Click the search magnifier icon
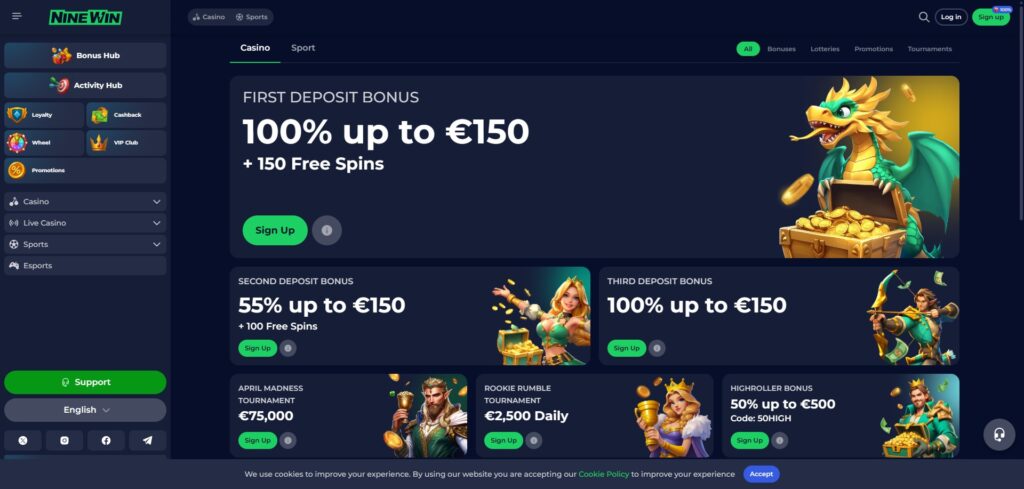 923,17
